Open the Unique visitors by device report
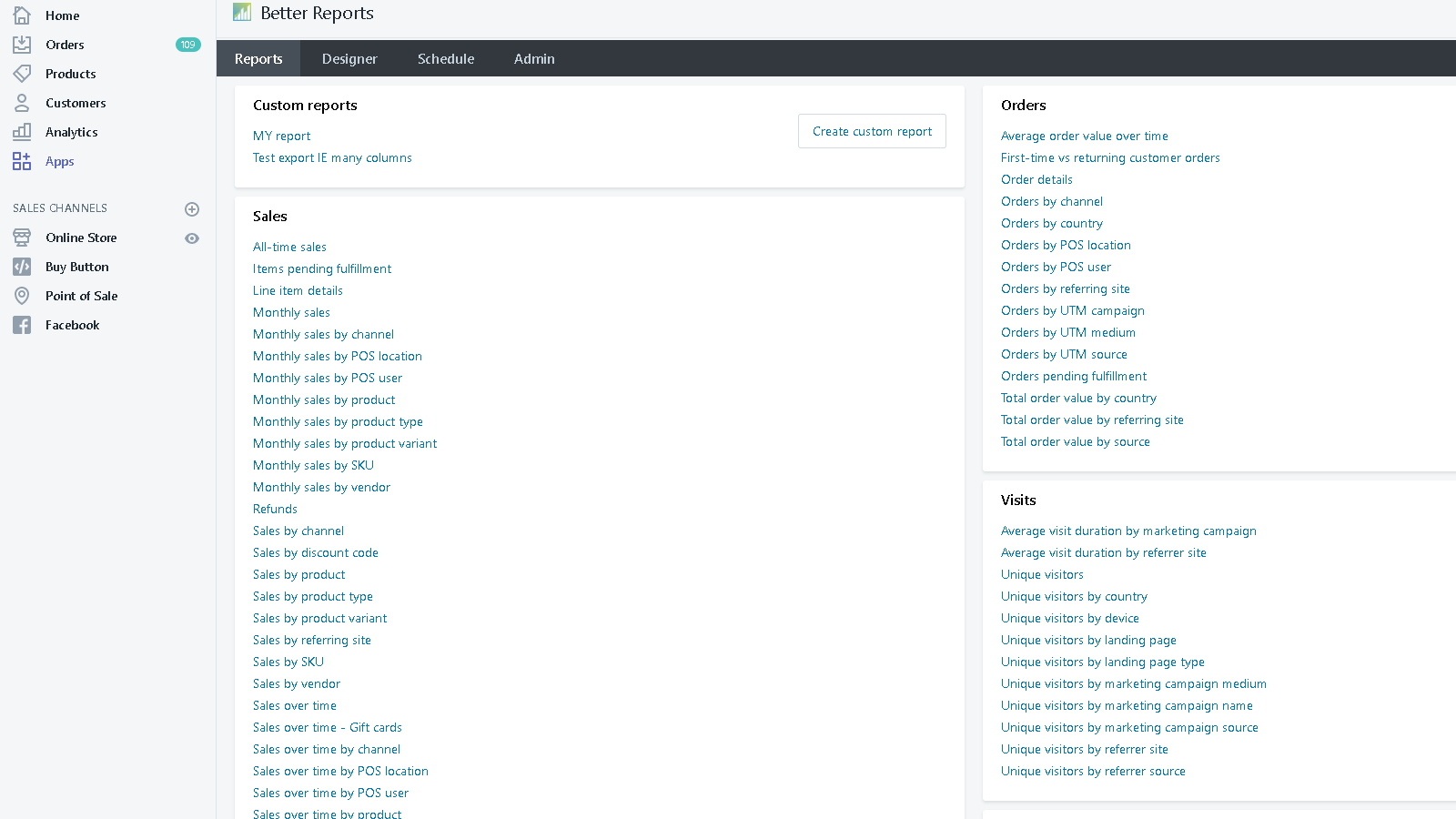The width and height of the screenshot is (1456, 819). [x=1069, y=618]
